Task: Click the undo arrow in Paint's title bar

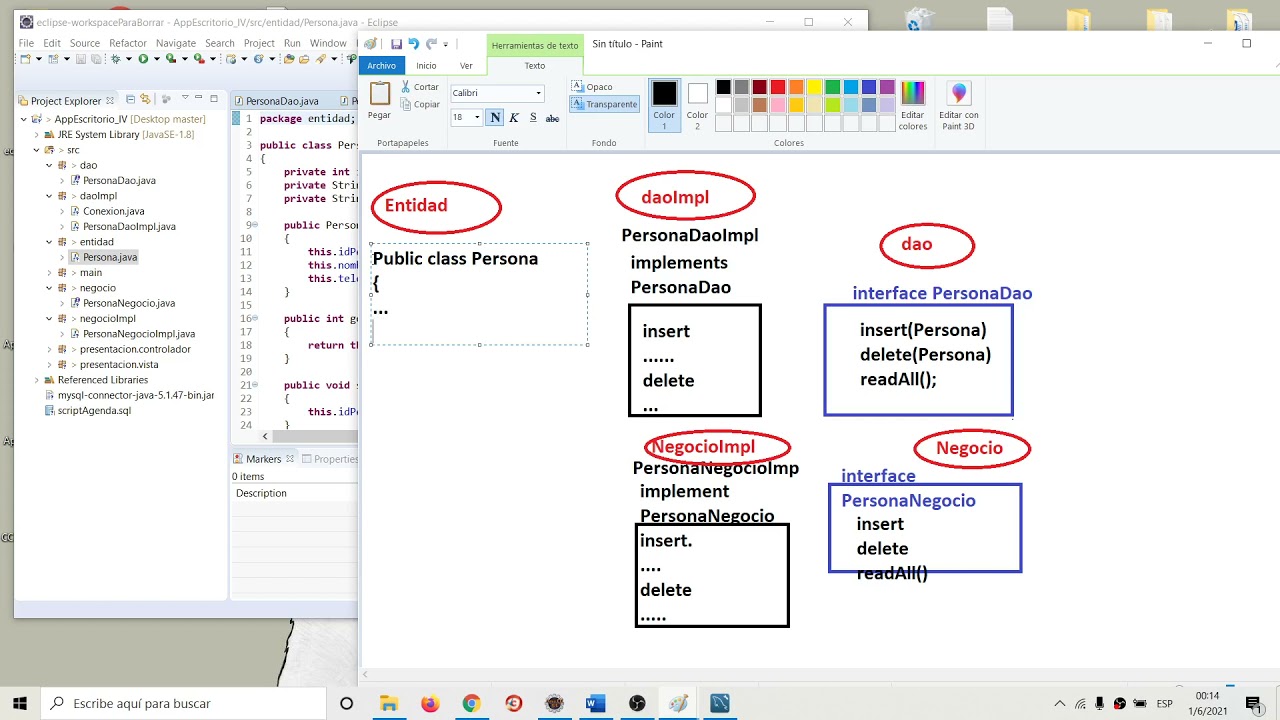Action: pyautogui.click(x=413, y=44)
